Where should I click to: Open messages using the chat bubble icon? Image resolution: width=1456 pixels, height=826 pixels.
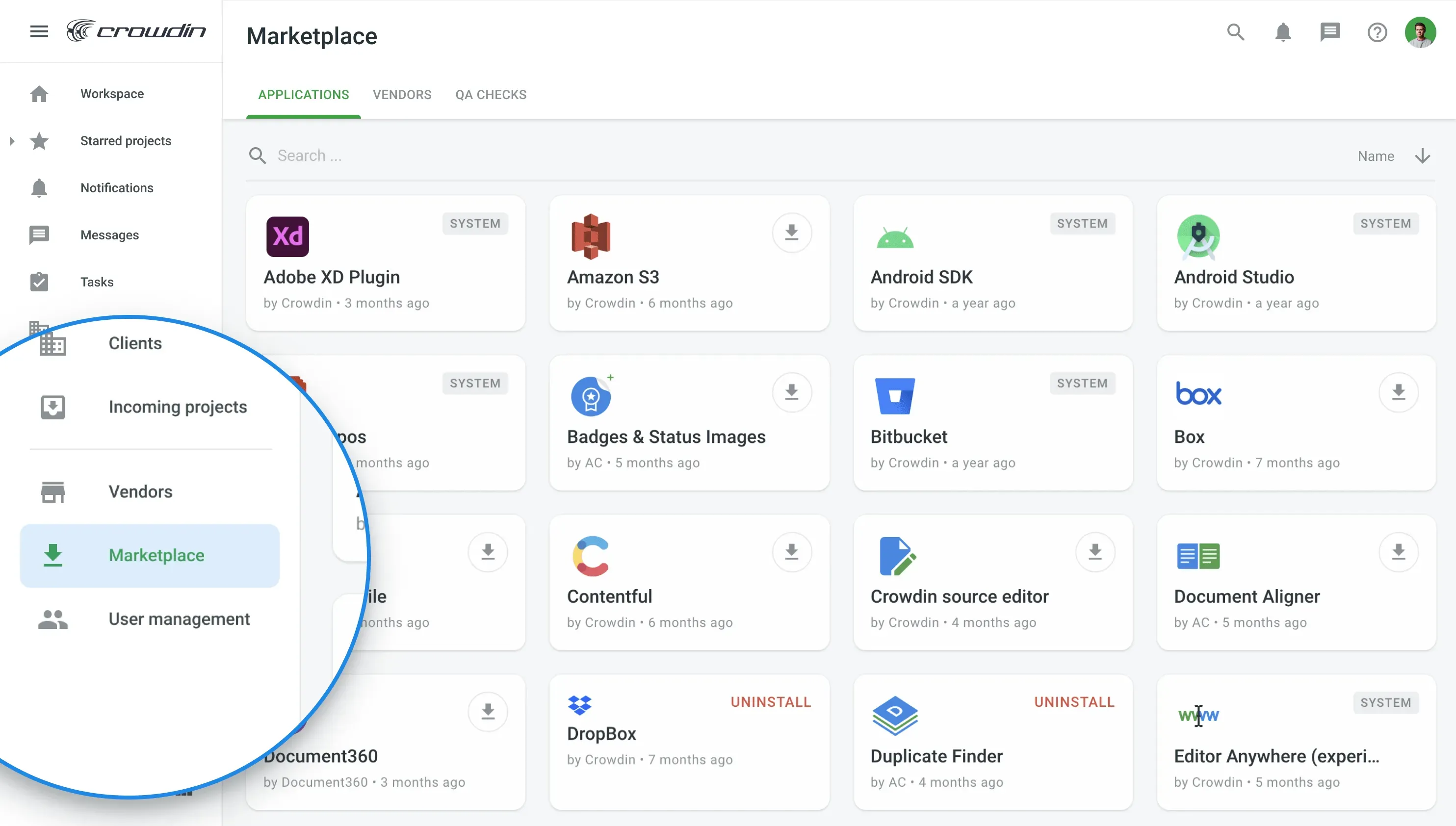(1330, 32)
